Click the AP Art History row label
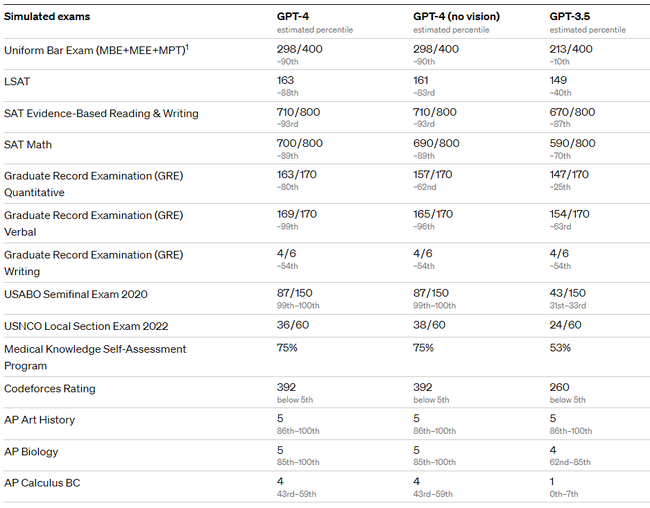This screenshot has width=650, height=508. pos(39,420)
